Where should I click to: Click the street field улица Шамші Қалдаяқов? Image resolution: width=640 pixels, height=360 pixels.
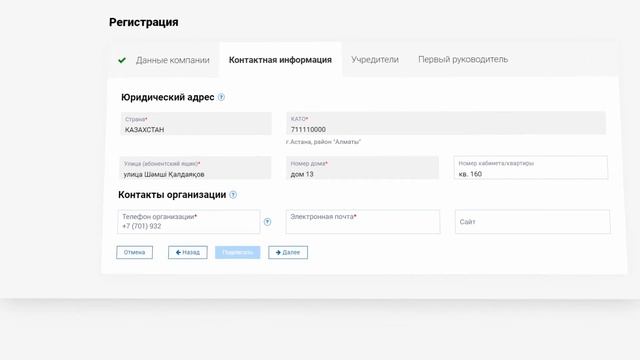pyautogui.click(x=195, y=168)
